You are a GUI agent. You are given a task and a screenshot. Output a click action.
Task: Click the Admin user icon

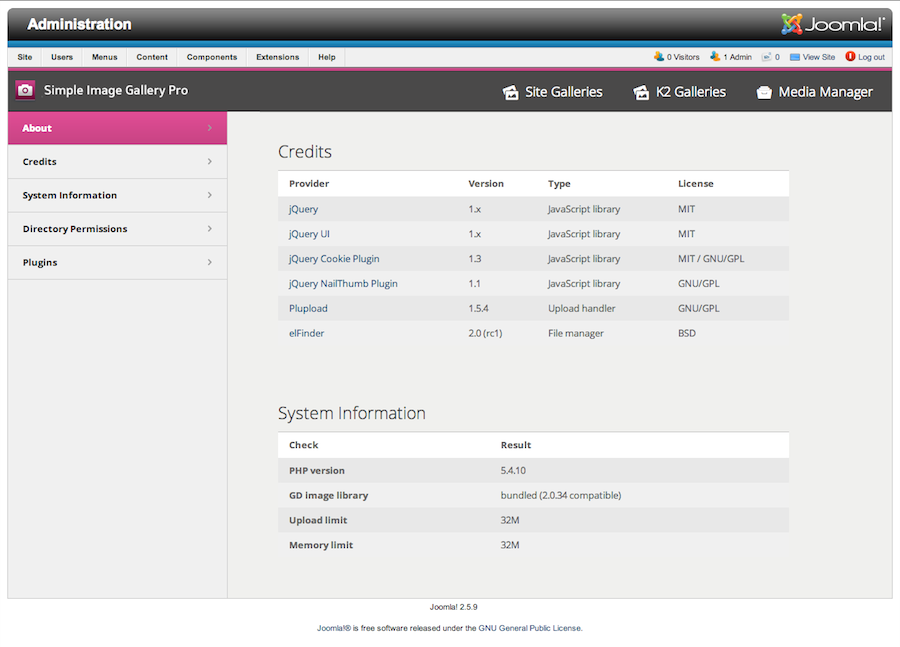click(715, 57)
